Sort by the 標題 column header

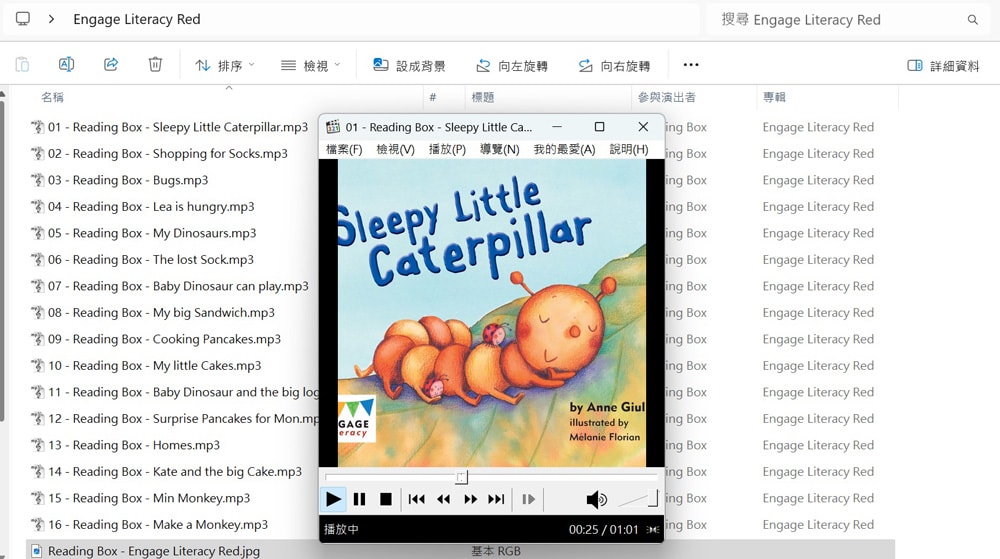coord(483,97)
